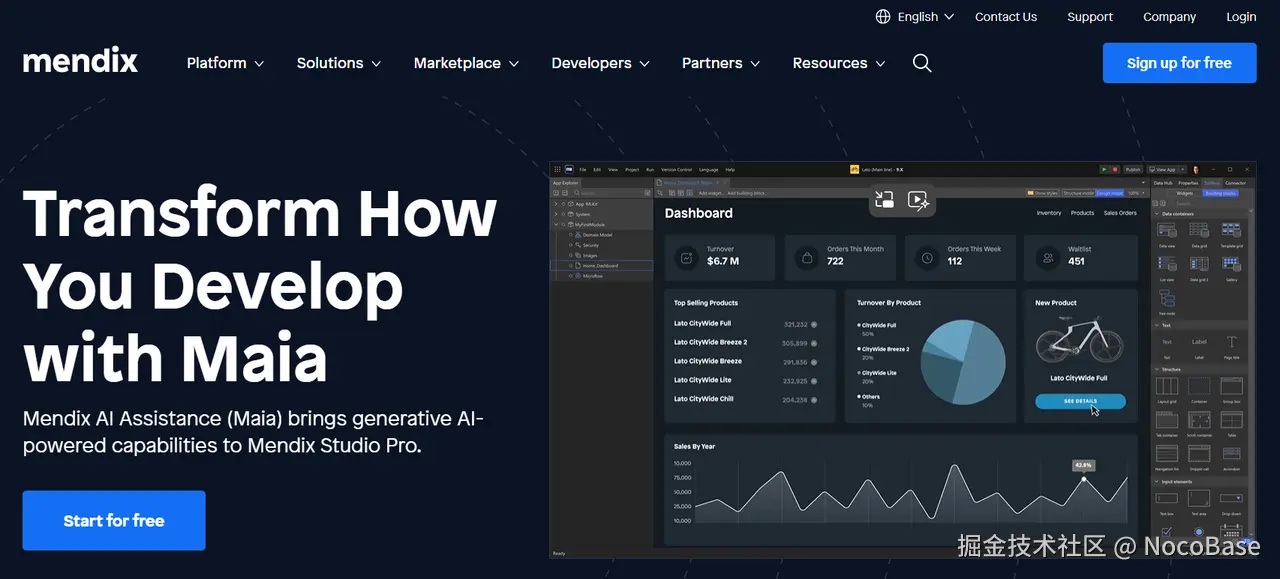
Task: Open the Project menu in Studio Pro
Action: [x=632, y=170]
